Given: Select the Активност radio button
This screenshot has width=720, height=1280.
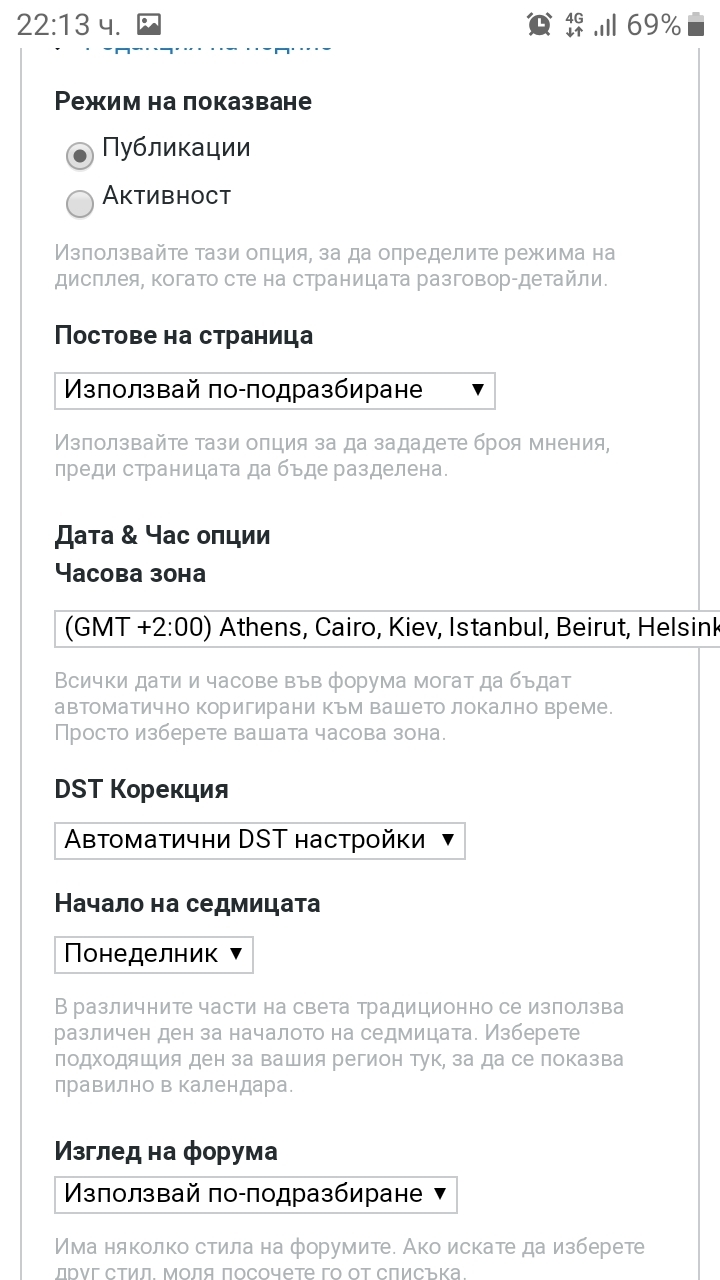Looking at the screenshot, I should click(80, 204).
